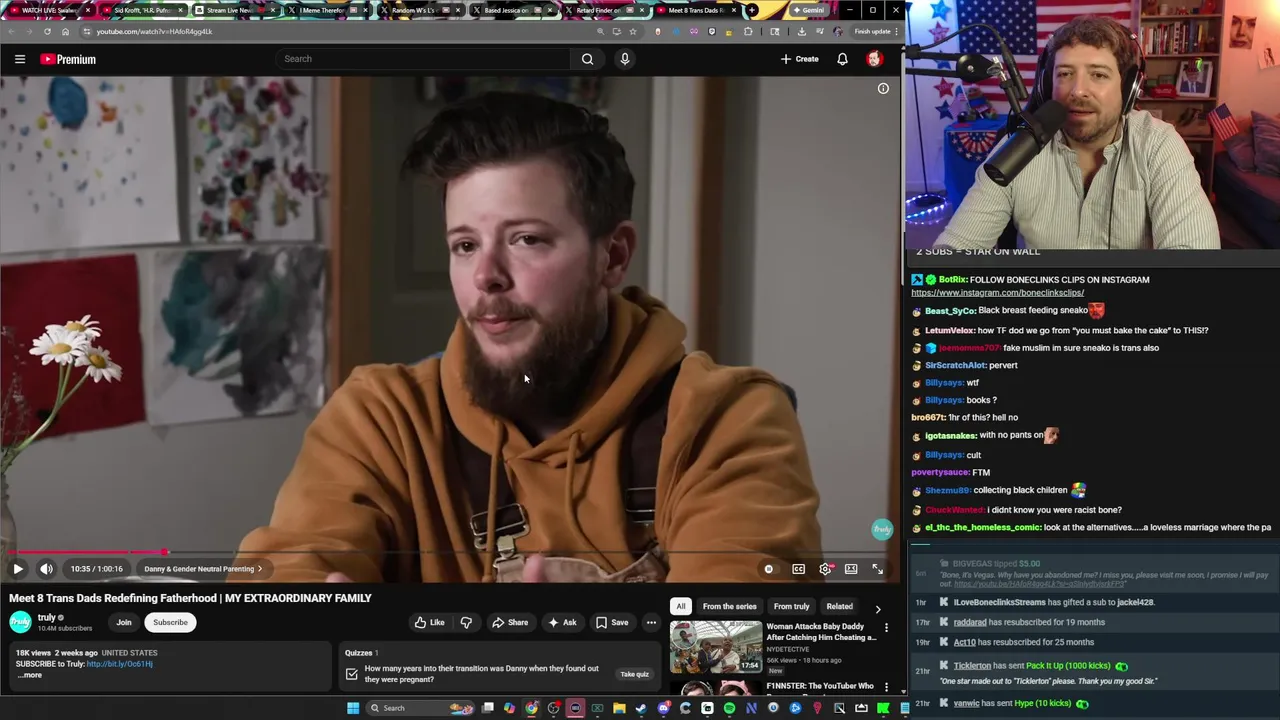This screenshot has height=720, width=1280.
Task: Join the truly channel membership
Action: 124,622
